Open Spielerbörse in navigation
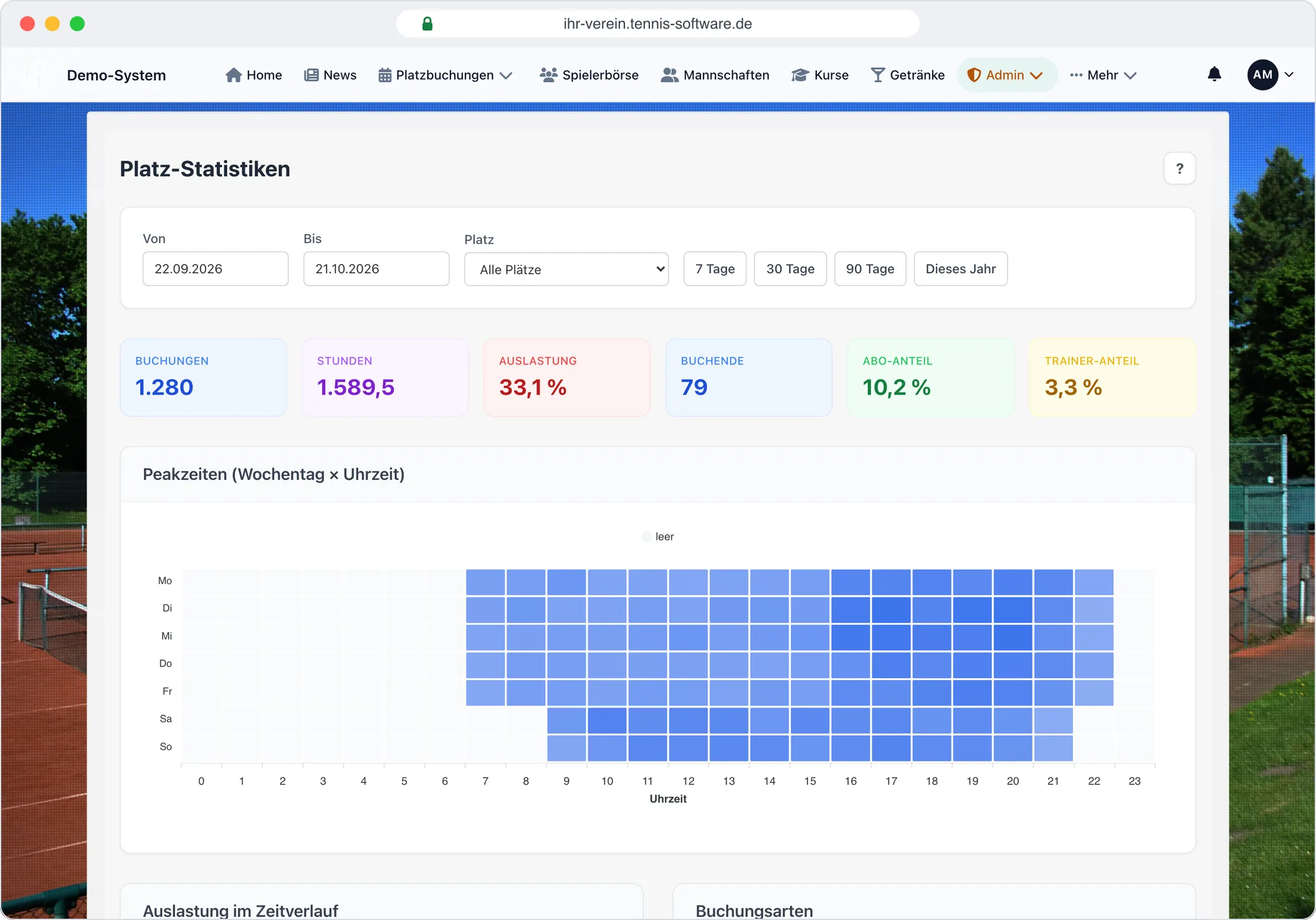1316x920 pixels. [589, 75]
